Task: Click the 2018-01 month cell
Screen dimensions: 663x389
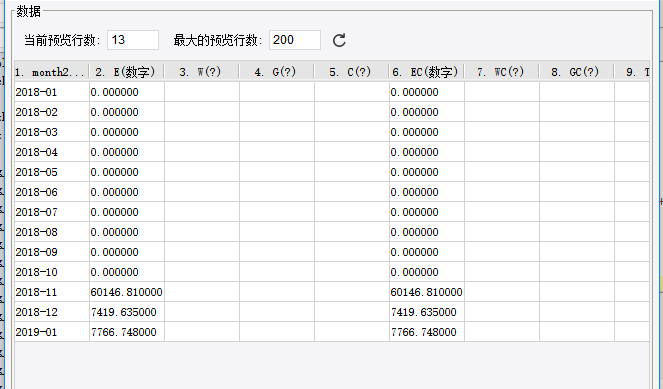Action: (x=52, y=92)
